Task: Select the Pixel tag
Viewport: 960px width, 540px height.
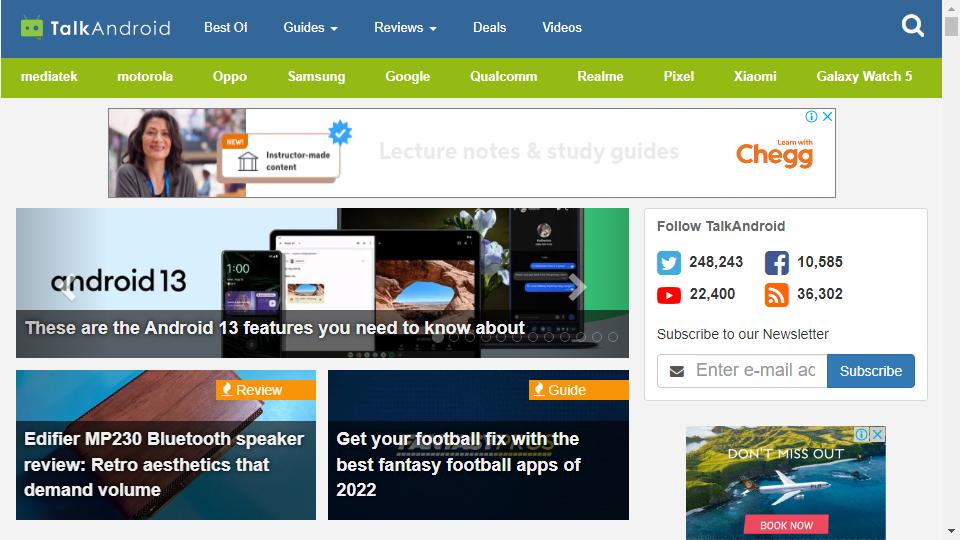Action: (678, 77)
